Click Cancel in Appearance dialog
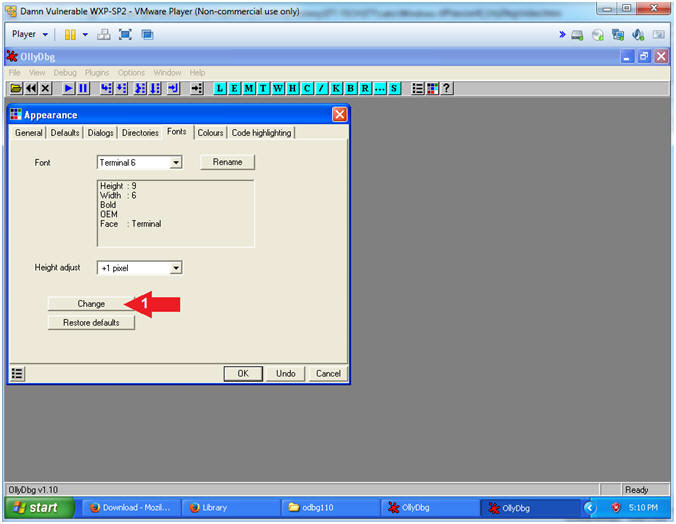 tap(328, 373)
